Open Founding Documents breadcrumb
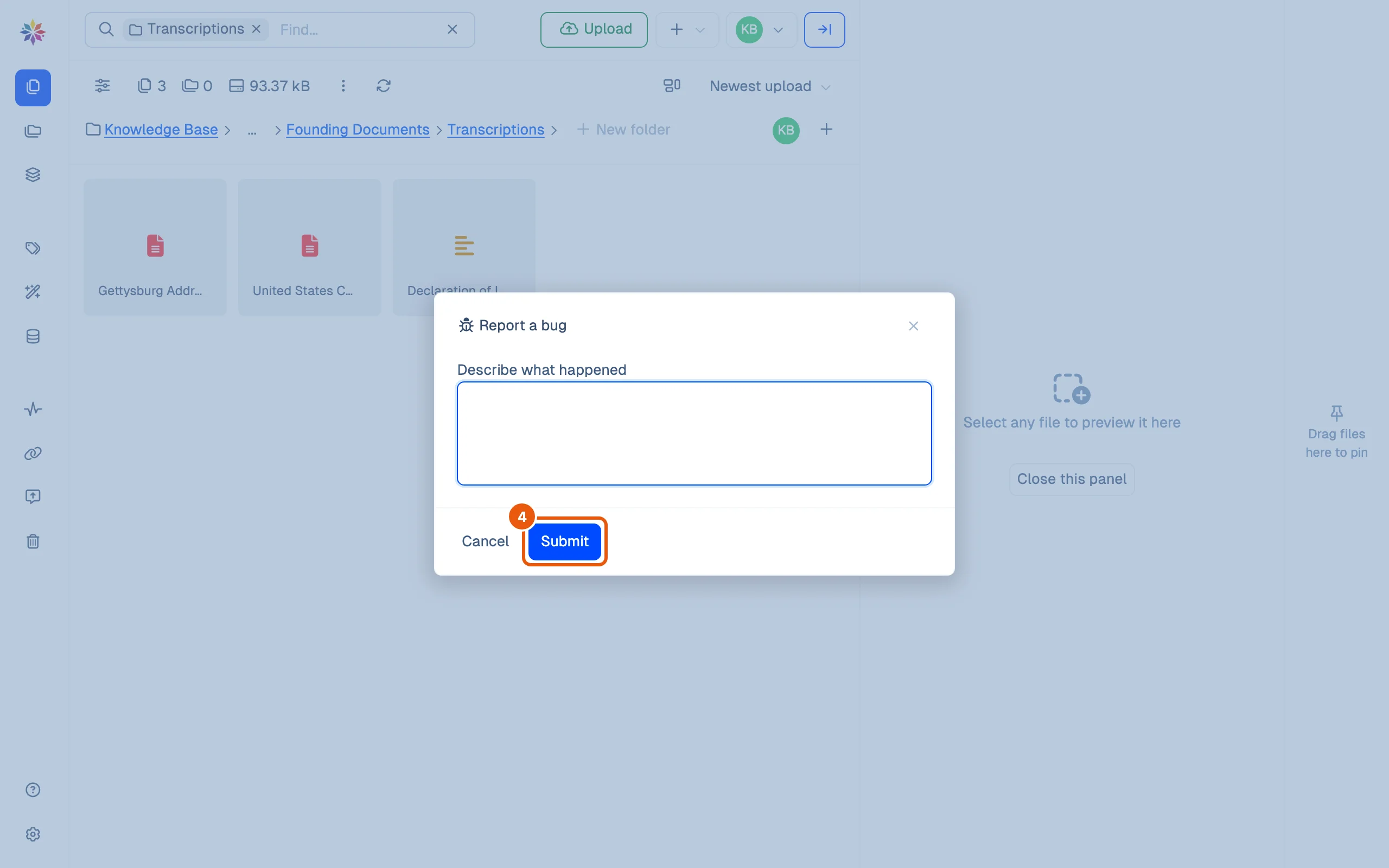Image resolution: width=1389 pixels, height=868 pixels. 358,130
